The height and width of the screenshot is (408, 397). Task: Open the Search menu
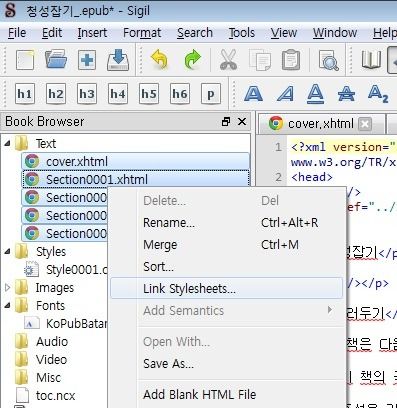[195, 33]
